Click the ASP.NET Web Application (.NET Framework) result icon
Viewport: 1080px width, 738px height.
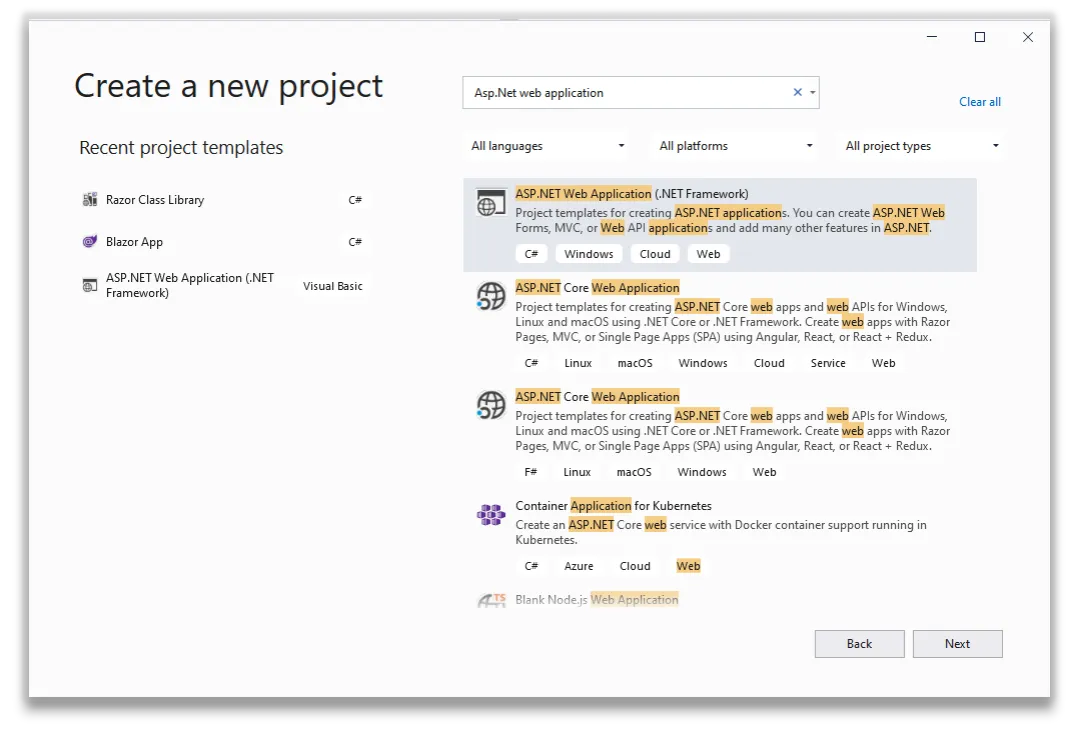[491, 203]
